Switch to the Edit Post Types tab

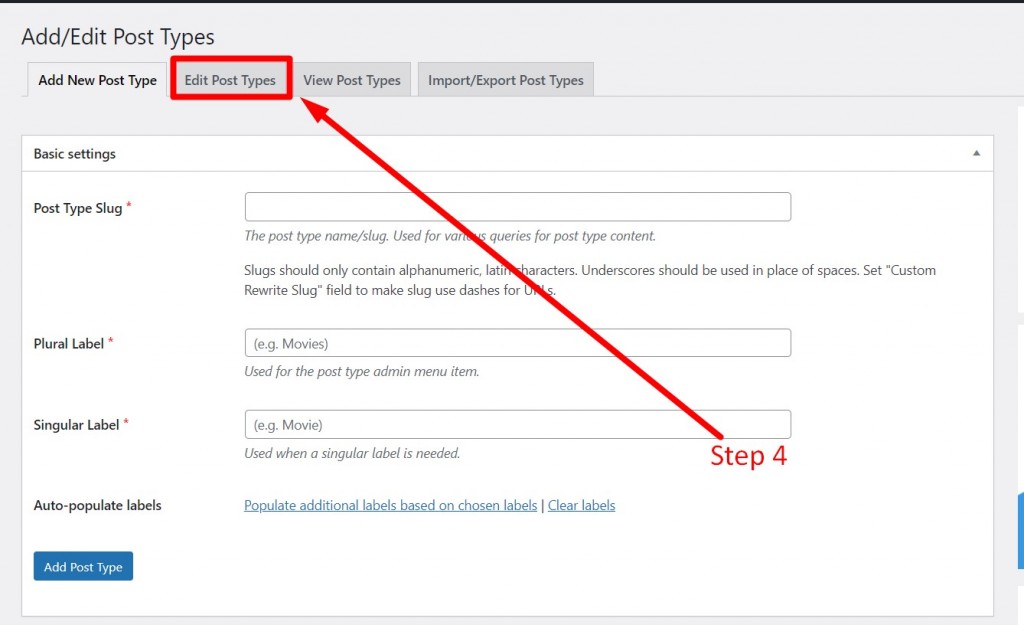[230, 80]
